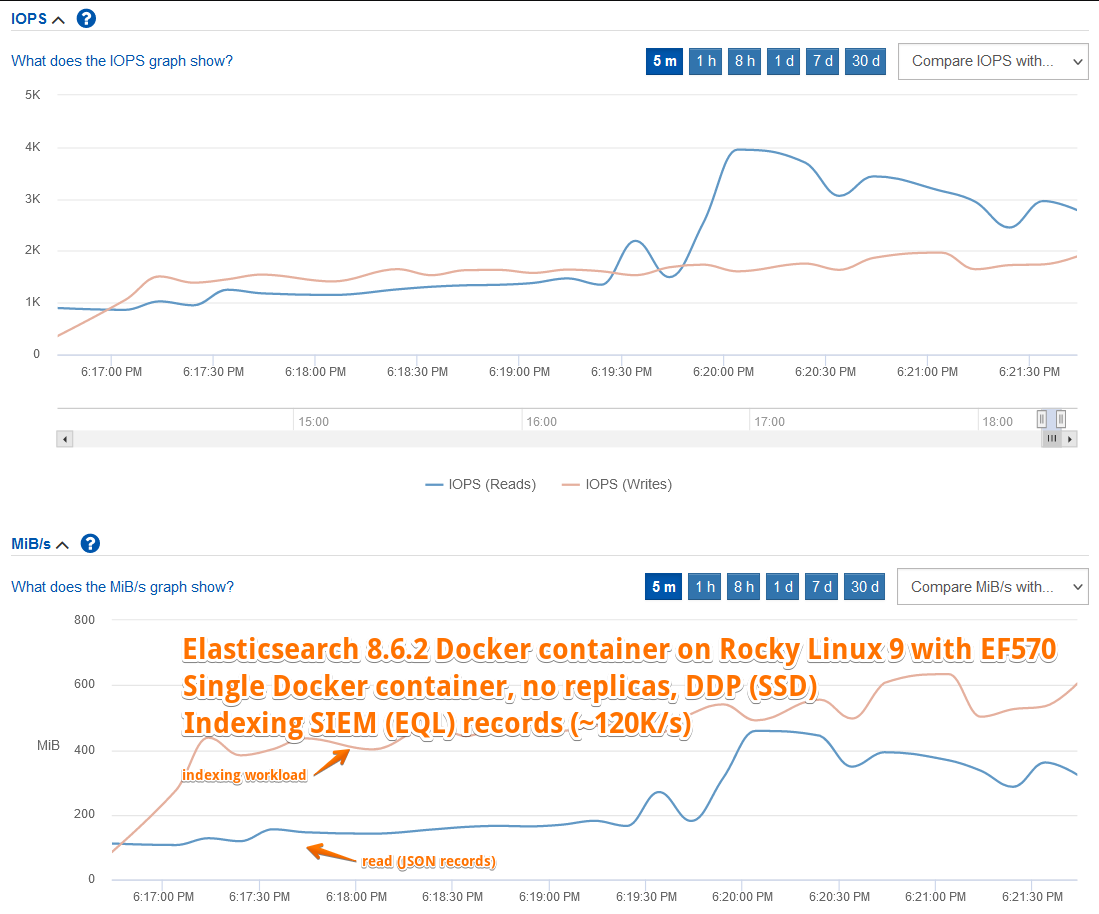
Task: Open 'What does the IOPS graph show?' link
Action: (122, 61)
